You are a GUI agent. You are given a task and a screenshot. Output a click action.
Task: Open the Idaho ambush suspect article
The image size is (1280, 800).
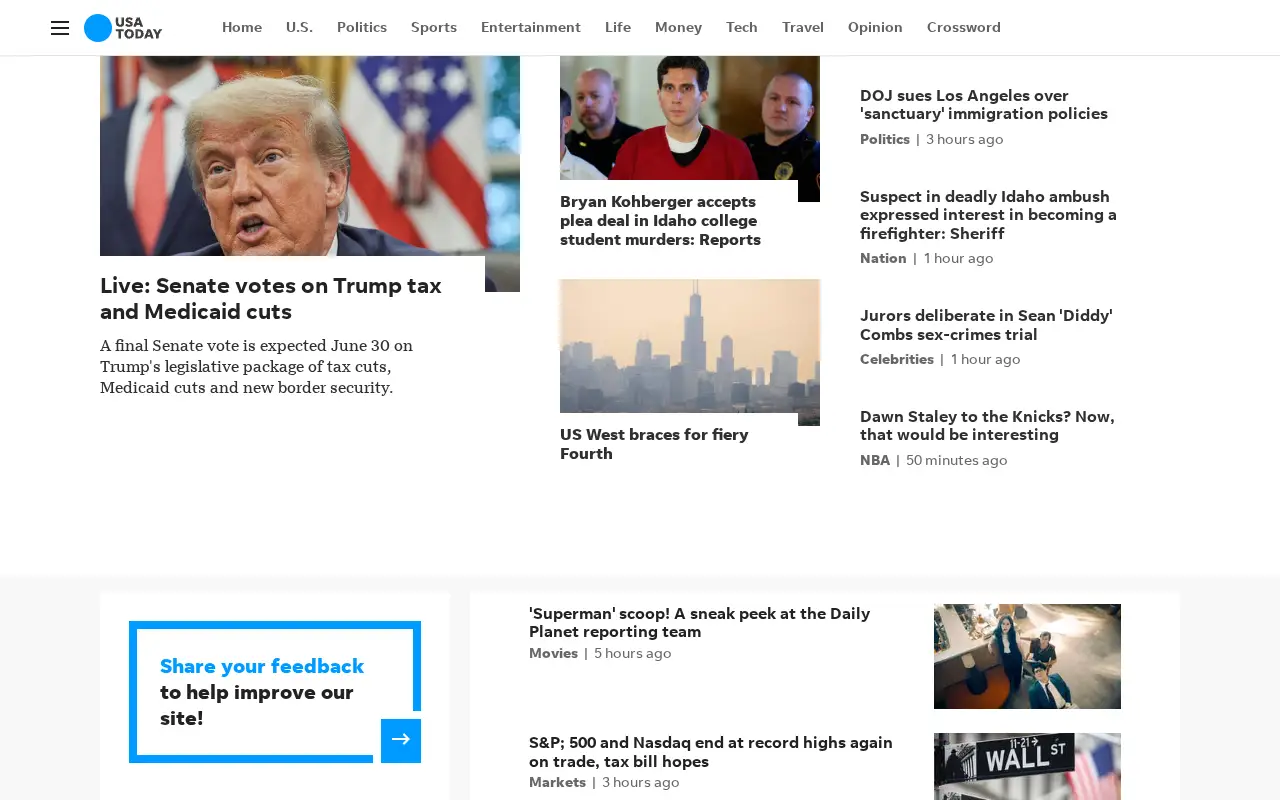tap(988, 214)
